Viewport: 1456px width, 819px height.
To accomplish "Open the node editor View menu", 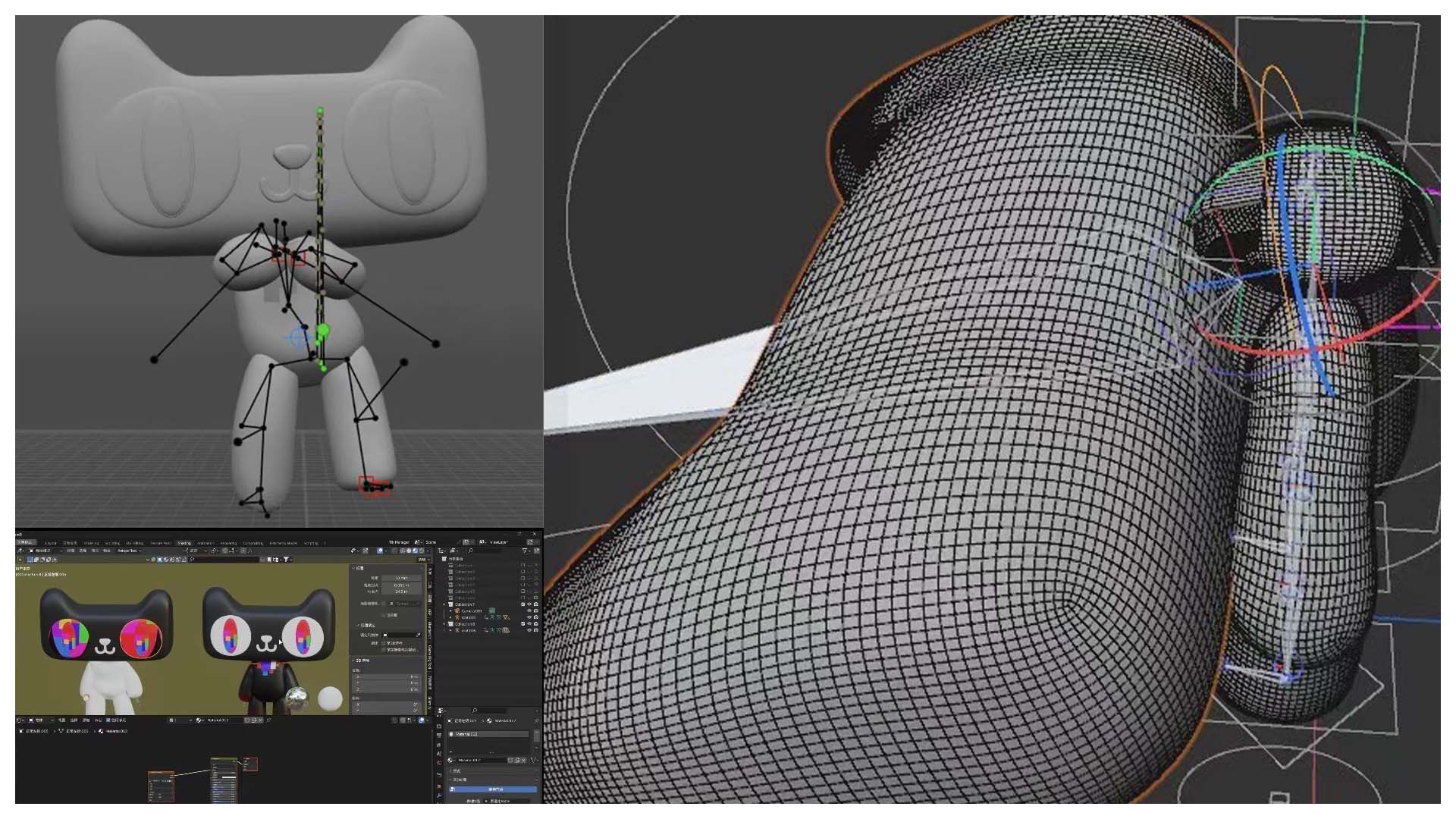I will coord(61,720).
